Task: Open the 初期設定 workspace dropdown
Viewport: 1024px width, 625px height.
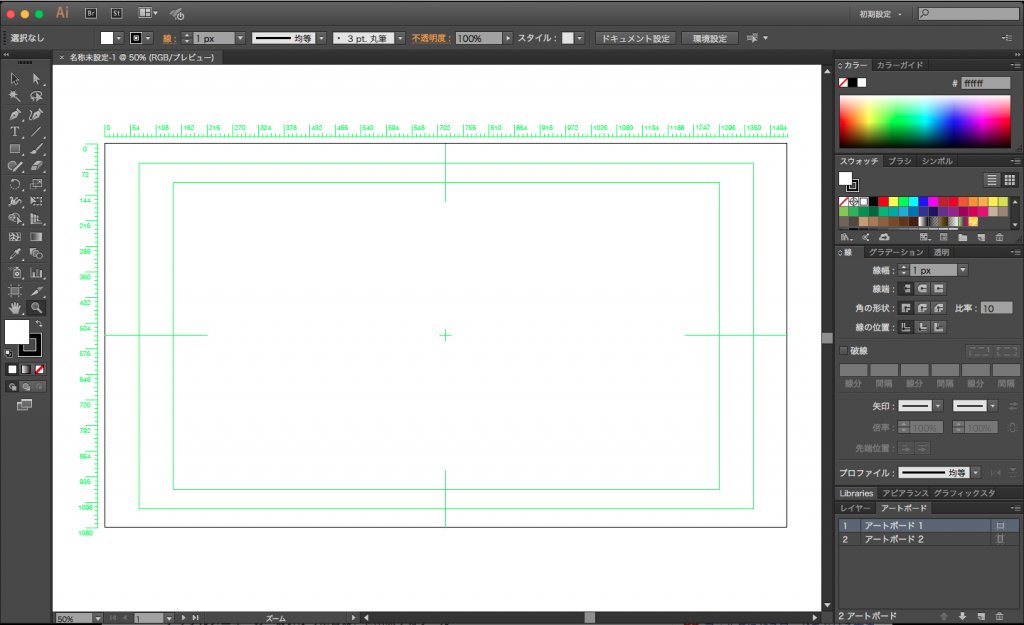Action: [x=880, y=14]
